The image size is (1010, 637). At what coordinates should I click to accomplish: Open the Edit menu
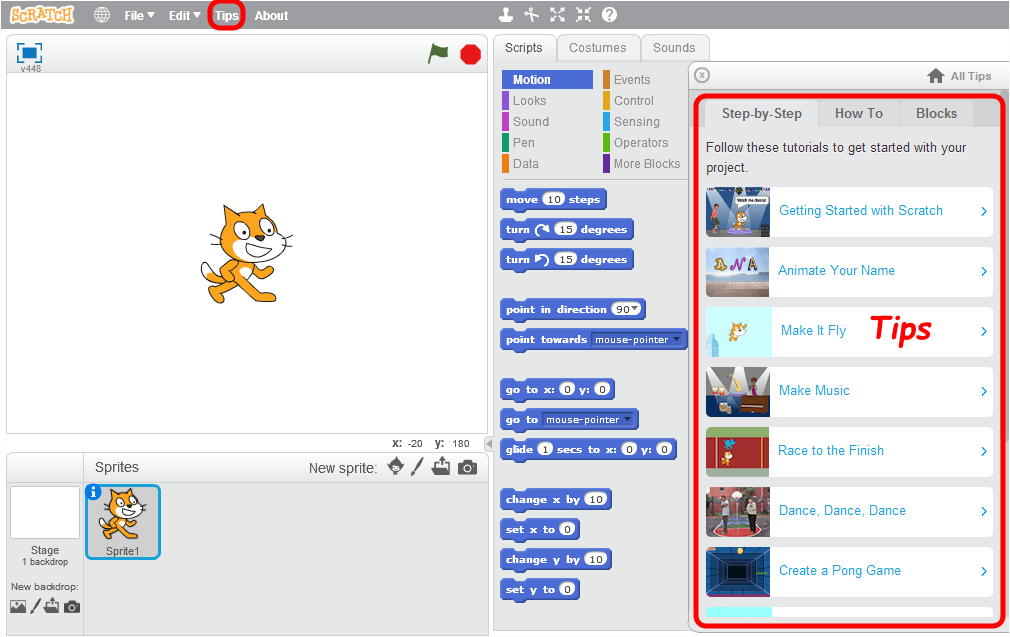pyautogui.click(x=184, y=15)
